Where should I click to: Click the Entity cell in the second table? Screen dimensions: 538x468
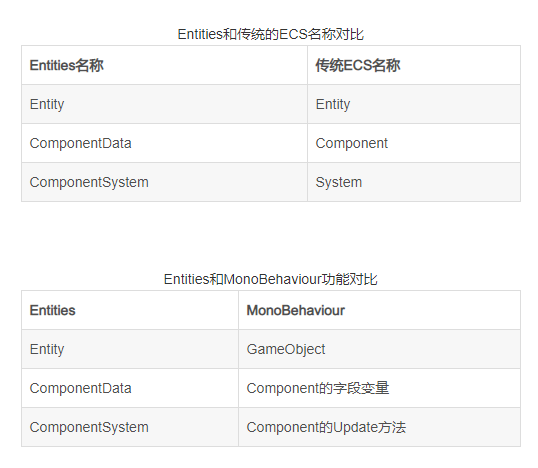(x=130, y=349)
